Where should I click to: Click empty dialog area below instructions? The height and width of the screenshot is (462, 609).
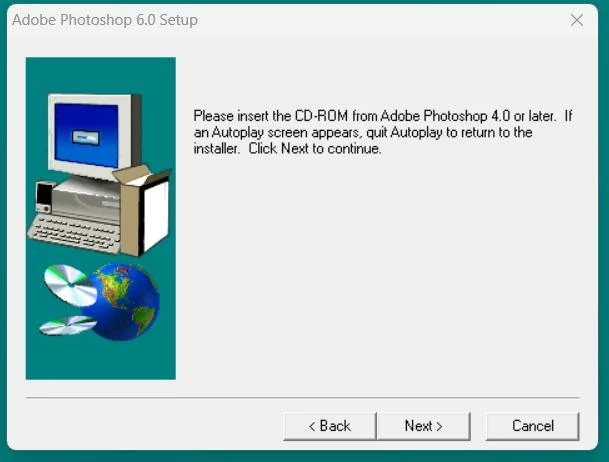381,272
